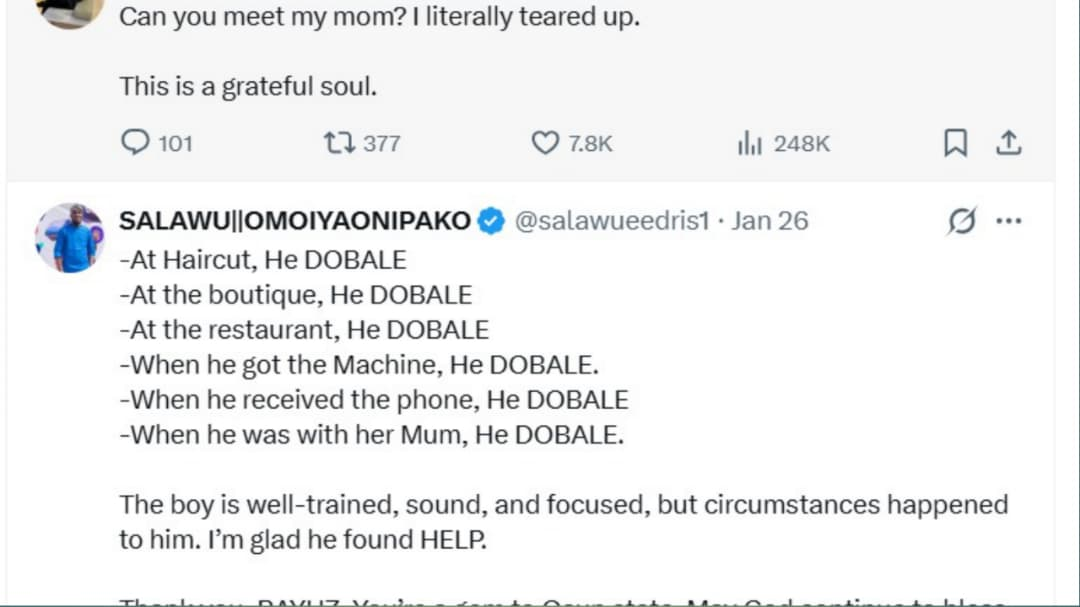Open SALAWU's profile picture

click(x=70, y=239)
